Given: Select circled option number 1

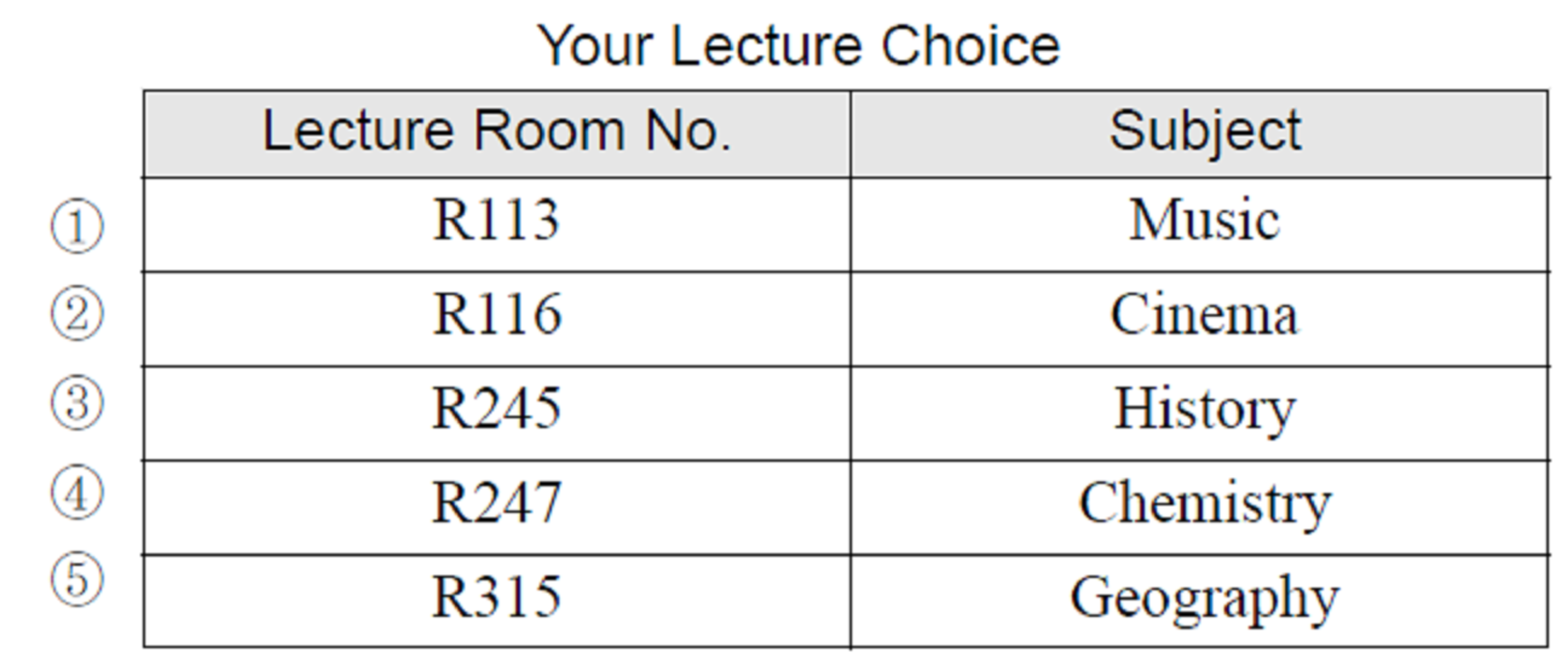Looking at the screenshot, I should click(77, 225).
